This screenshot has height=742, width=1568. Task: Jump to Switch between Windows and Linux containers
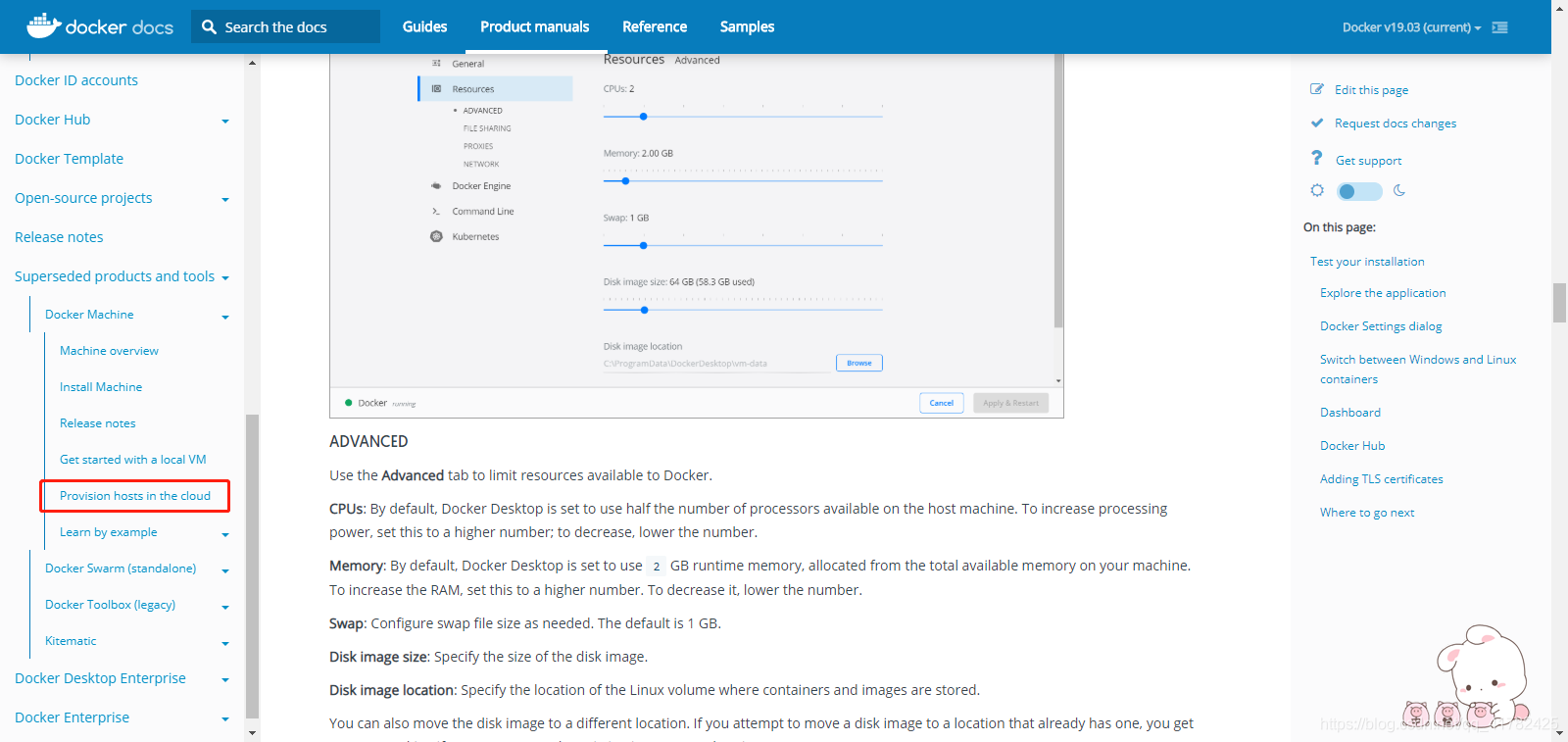tap(1418, 370)
